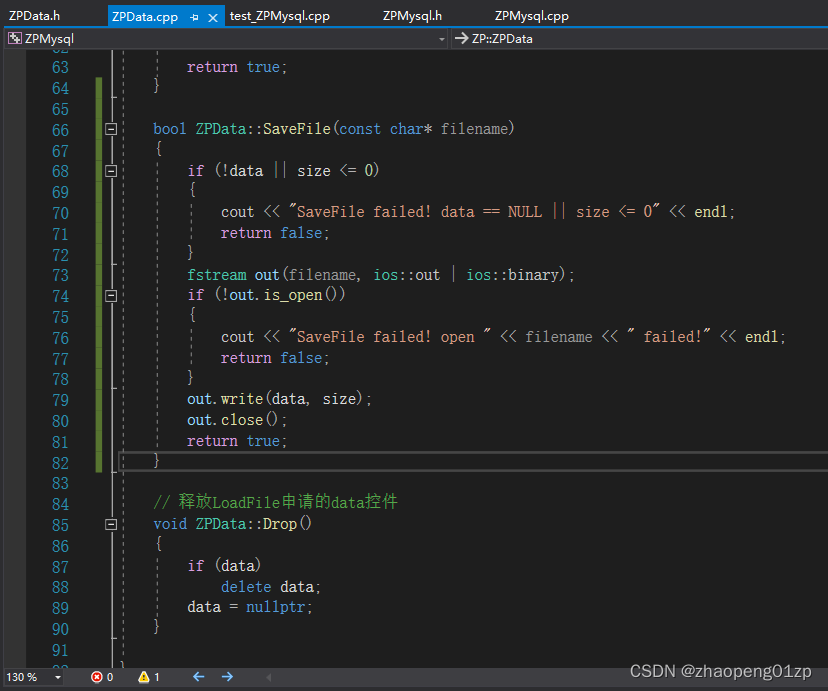The image size is (828, 691).
Task: Click the ZPMysql project icon
Action: [15, 38]
